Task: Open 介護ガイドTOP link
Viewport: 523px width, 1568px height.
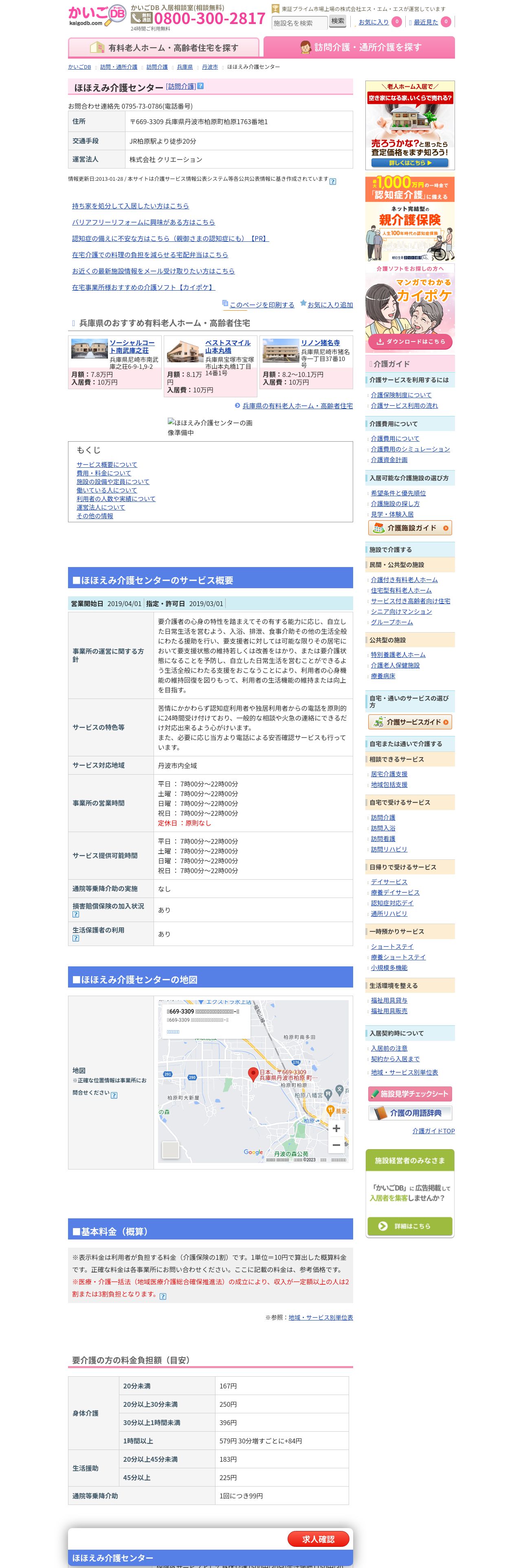Action: pyautogui.click(x=433, y=1131)
